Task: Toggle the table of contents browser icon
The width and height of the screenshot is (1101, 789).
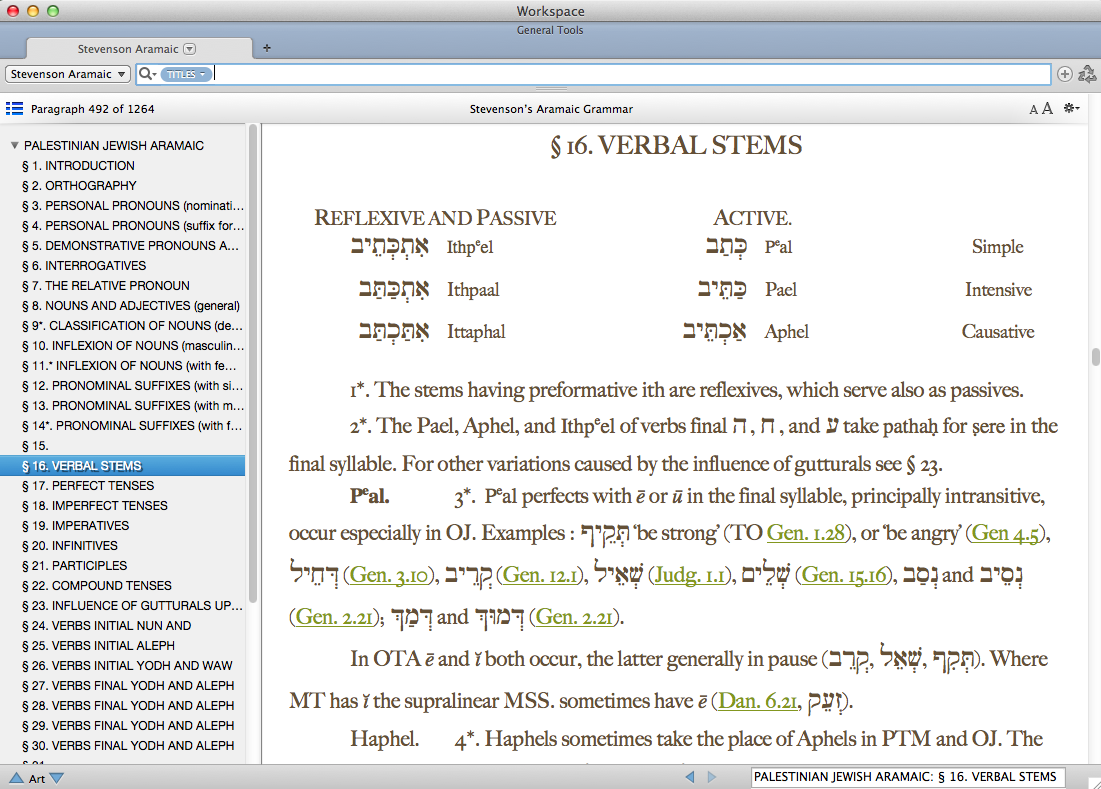Action: (x=14, y=109)
